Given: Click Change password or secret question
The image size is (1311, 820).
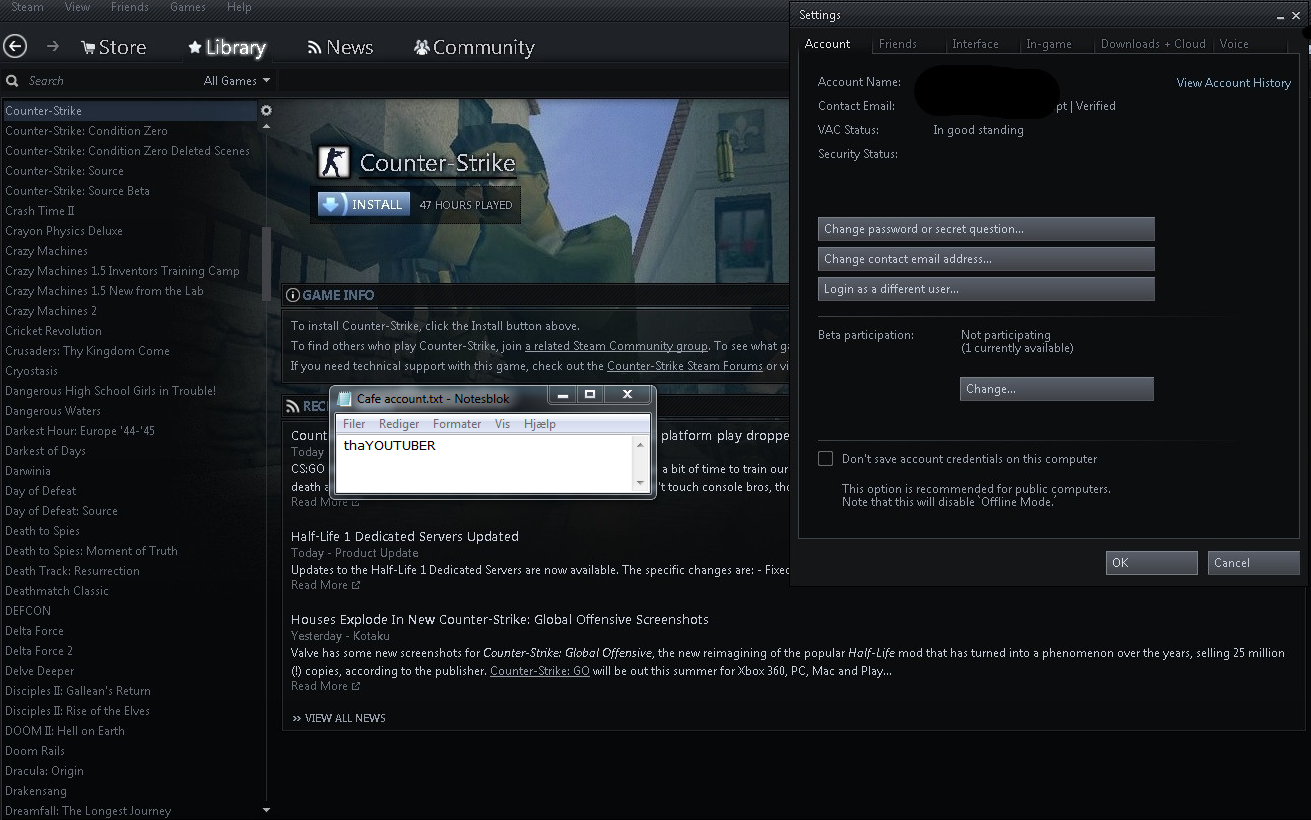Looking at the screenshot, I should pos(986,229).
